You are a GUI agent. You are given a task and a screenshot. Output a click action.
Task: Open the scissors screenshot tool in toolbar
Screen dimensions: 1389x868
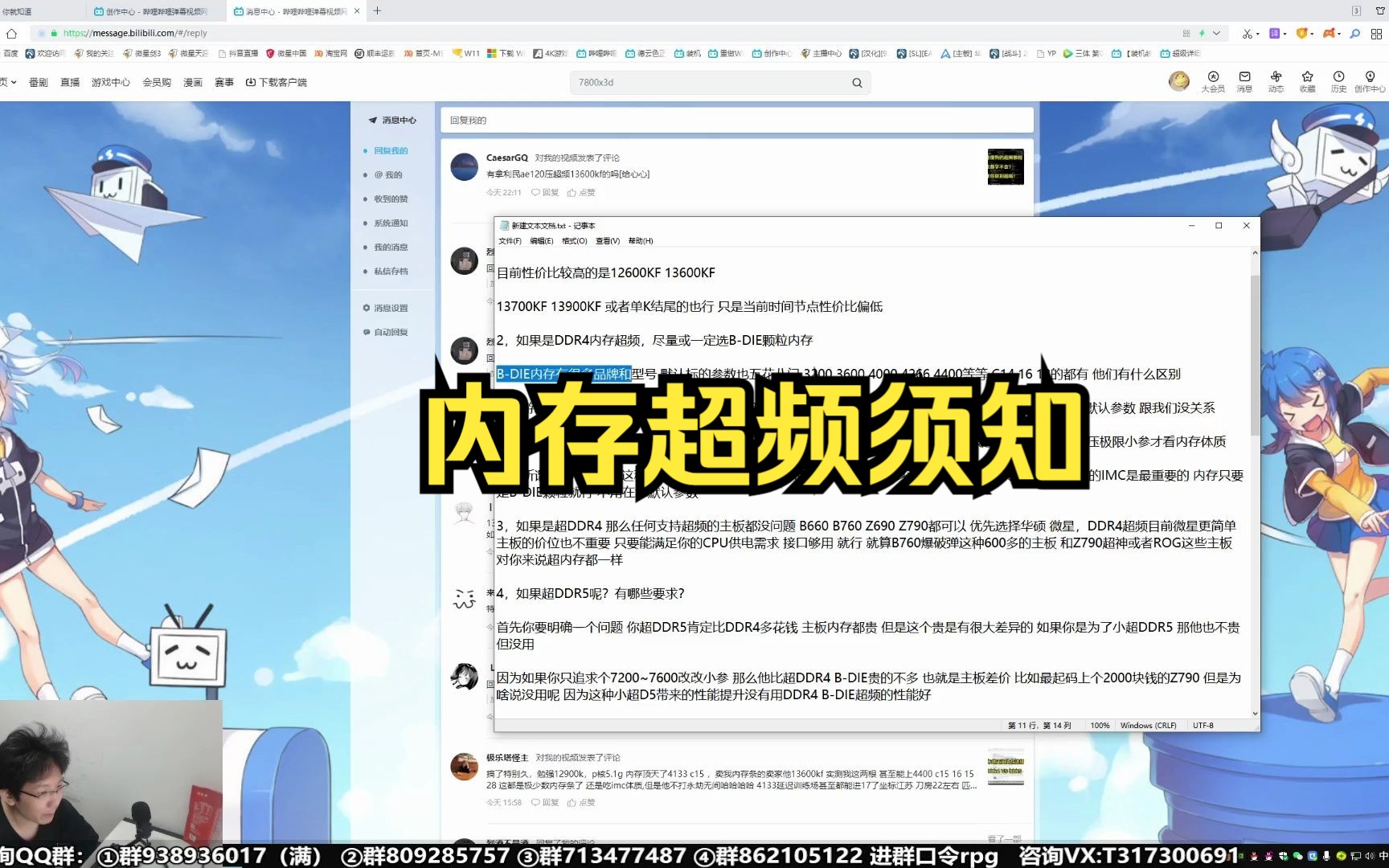[1247, 33]
